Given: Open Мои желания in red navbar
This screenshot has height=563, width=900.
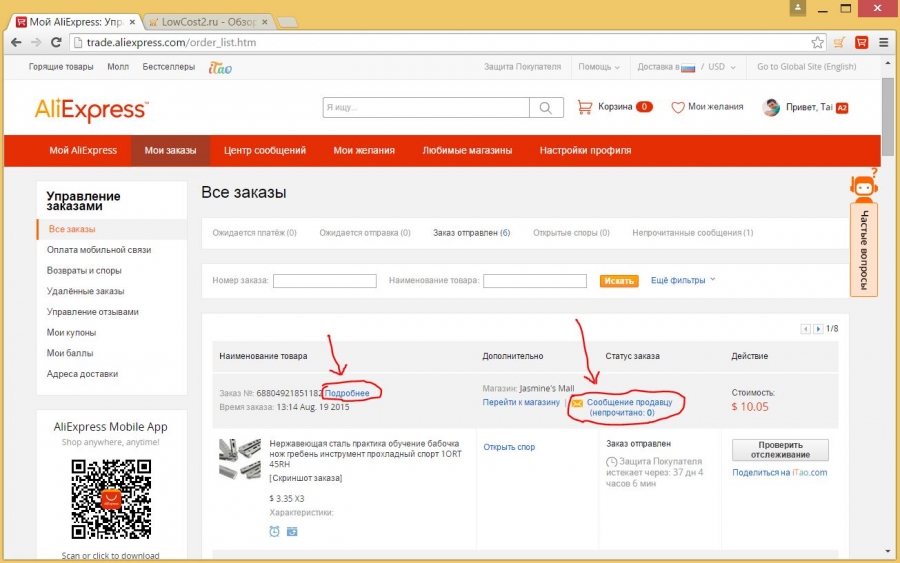Looking at the screenshot, I should pyautogui.click(x=364, y=150).
